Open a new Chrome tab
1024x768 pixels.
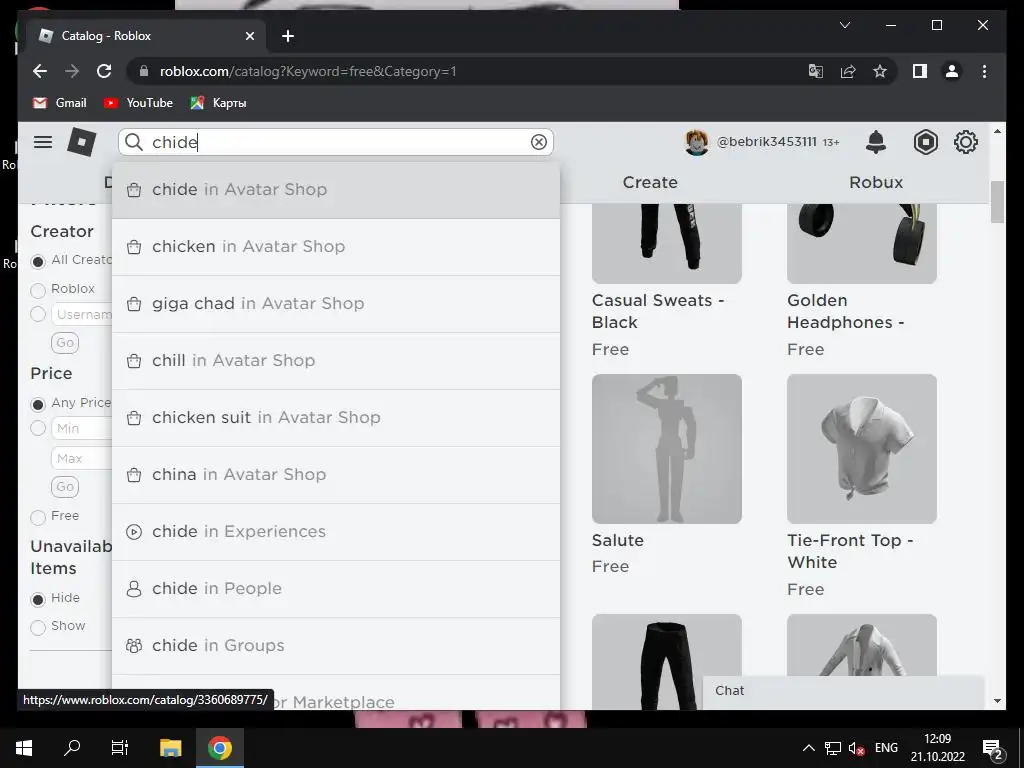click(x=288, y=36)
